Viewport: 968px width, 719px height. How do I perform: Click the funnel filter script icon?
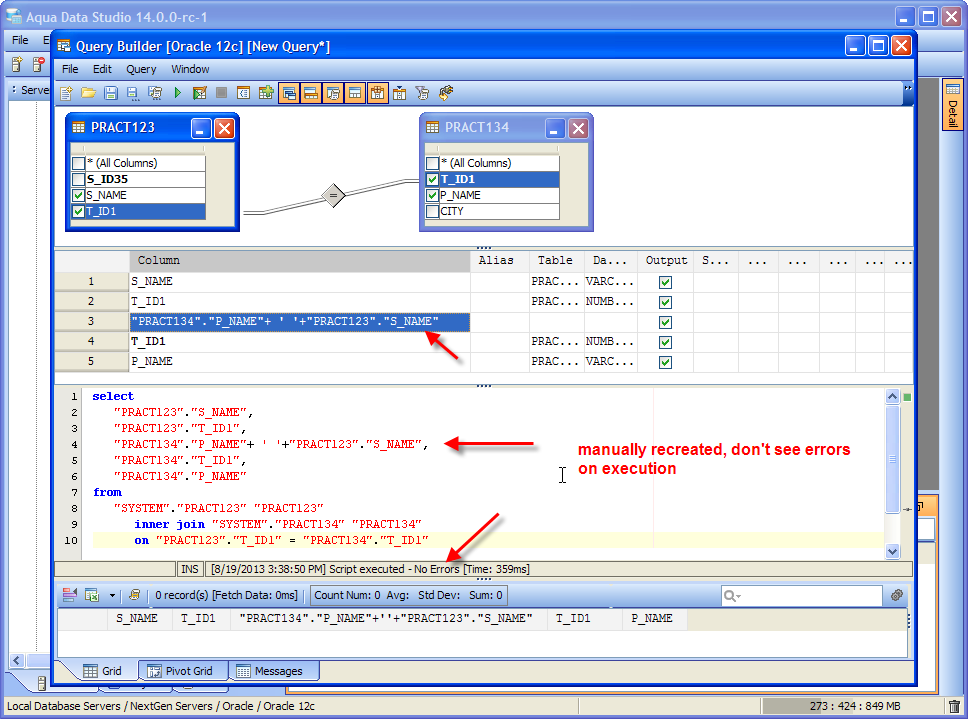click(x=422, y=93)
